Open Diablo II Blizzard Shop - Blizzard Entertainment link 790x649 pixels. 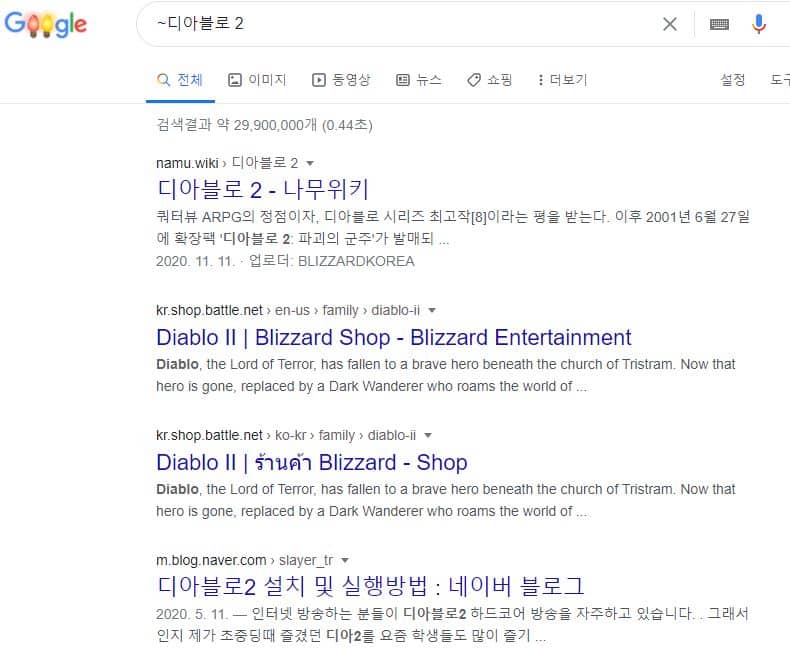click(393, 337)
